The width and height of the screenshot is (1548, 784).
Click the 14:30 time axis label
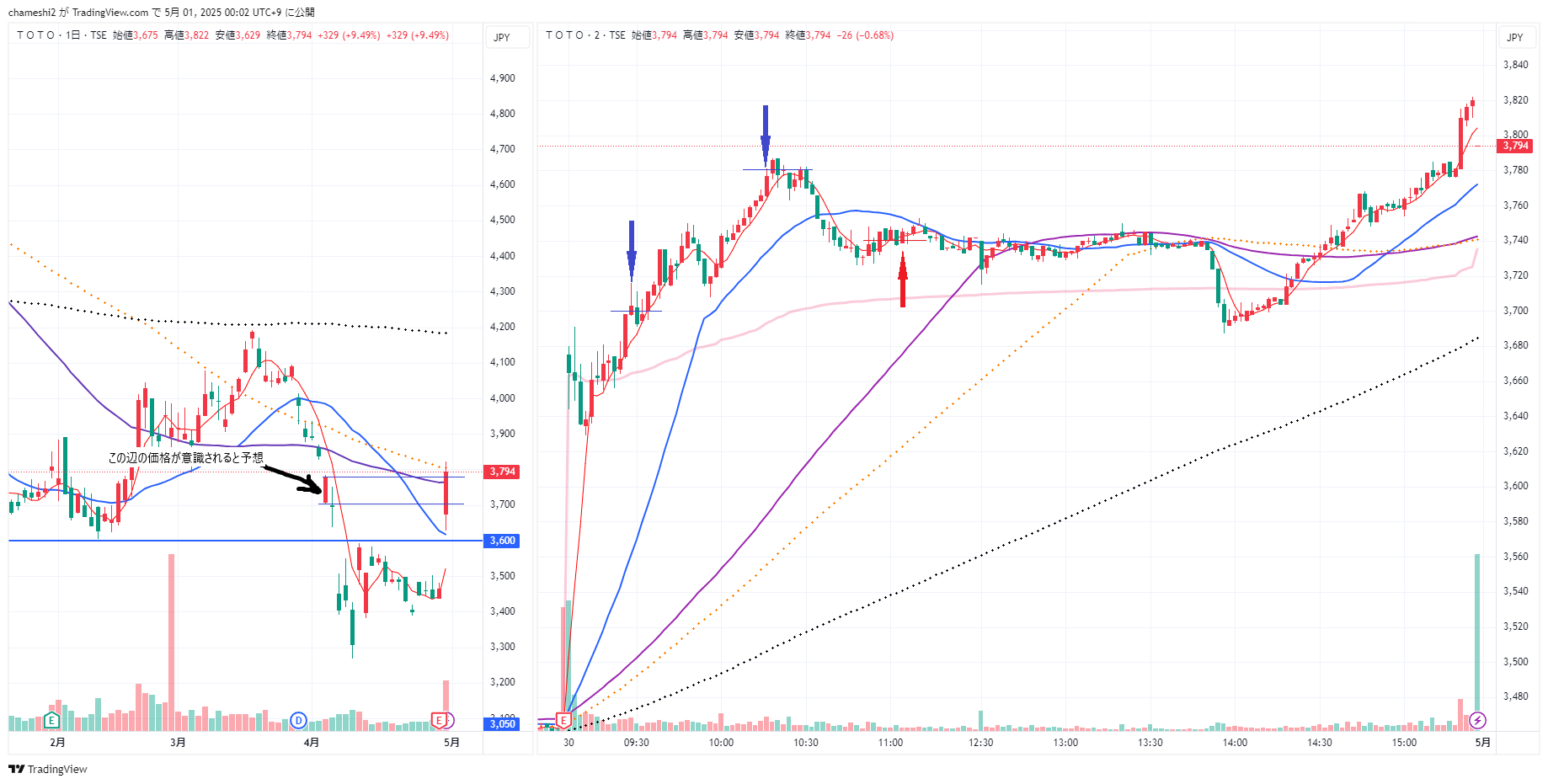[1320, 742]
